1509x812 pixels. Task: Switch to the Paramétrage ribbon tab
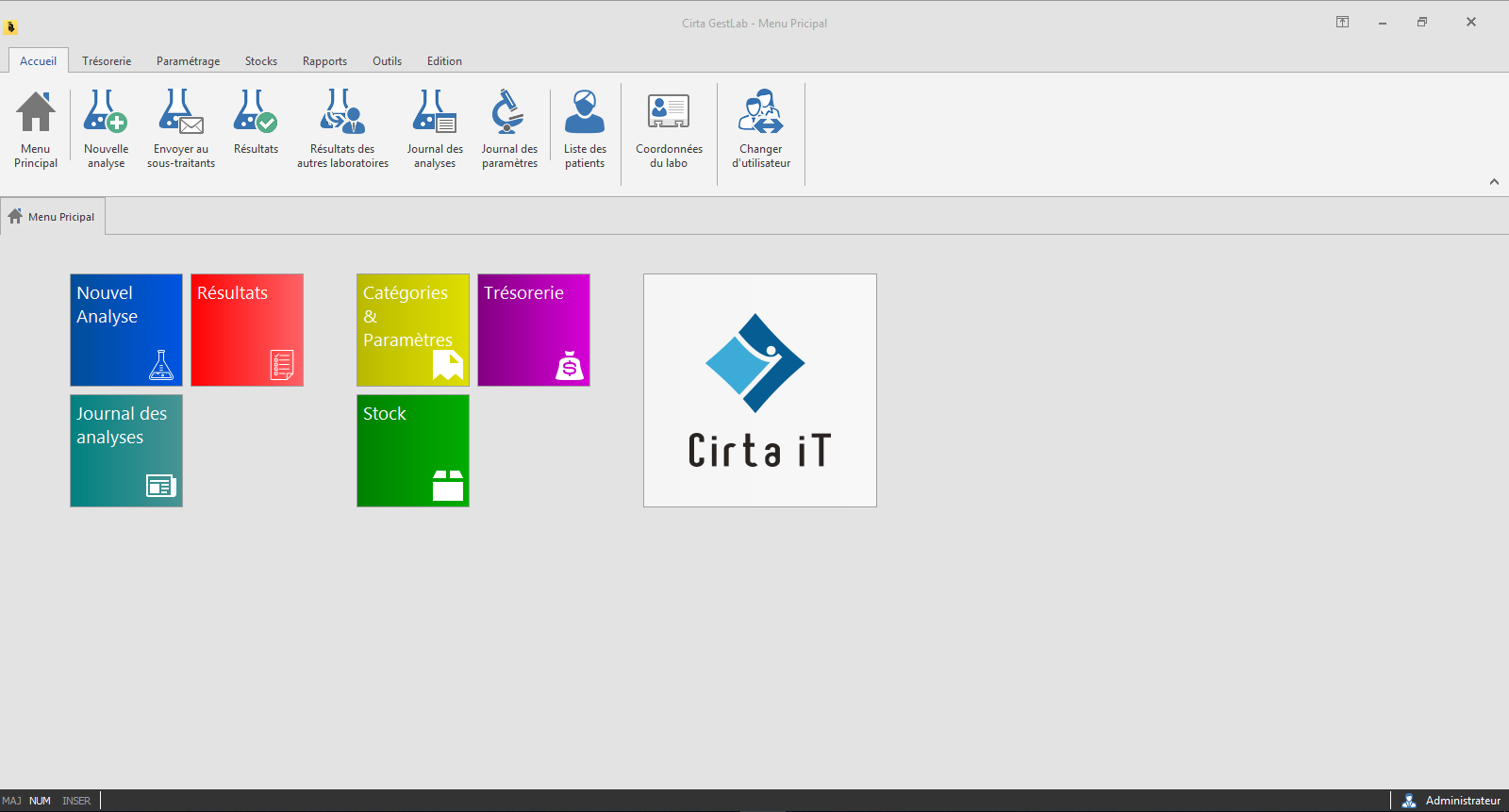189,60
